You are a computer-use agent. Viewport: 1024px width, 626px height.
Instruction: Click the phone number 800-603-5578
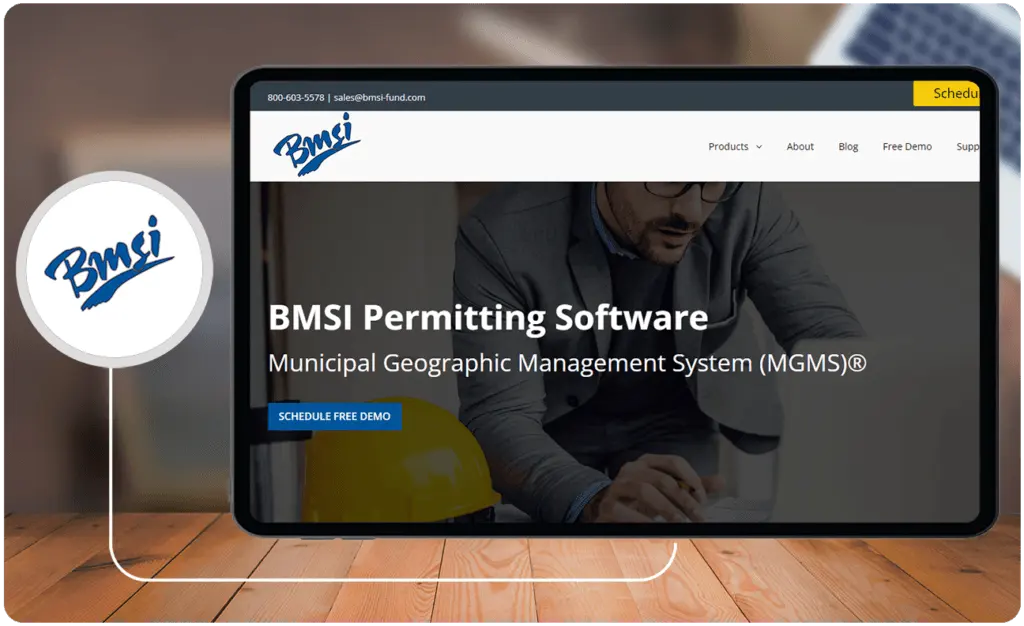[x=295, y=97]
